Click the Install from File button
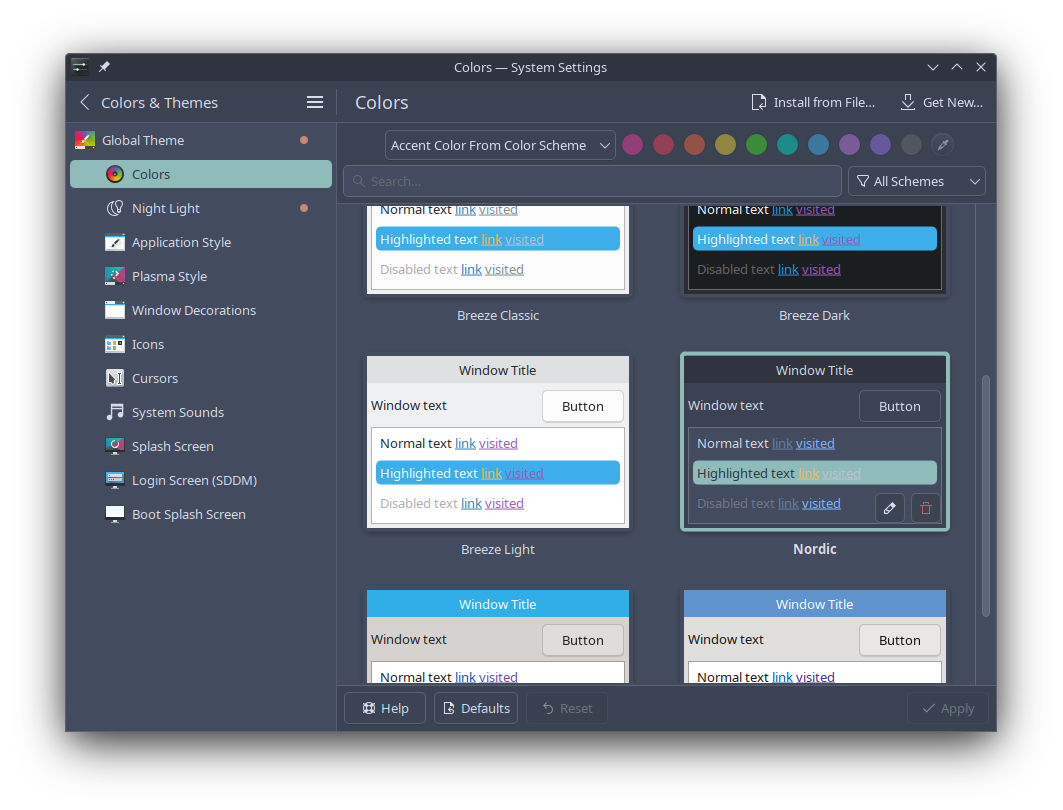 [x=813, y=102]
